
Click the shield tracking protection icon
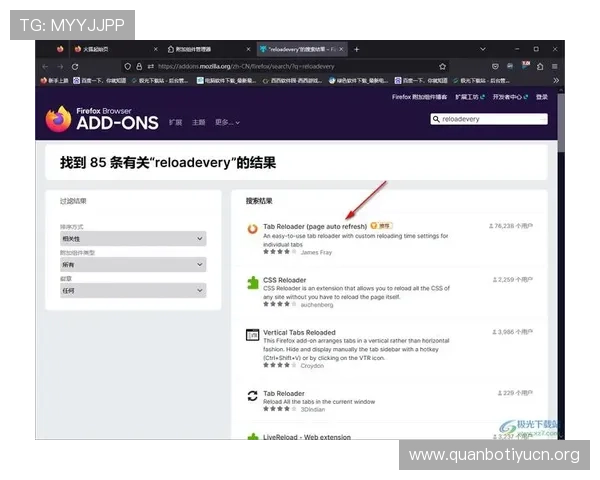(x=127, y=67)
